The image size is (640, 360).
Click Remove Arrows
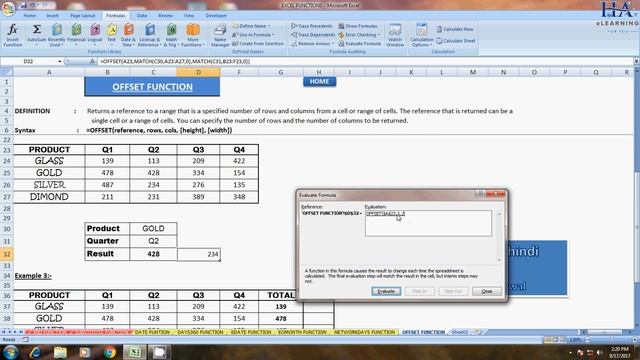pyautogui.click(x=313, y=44)
